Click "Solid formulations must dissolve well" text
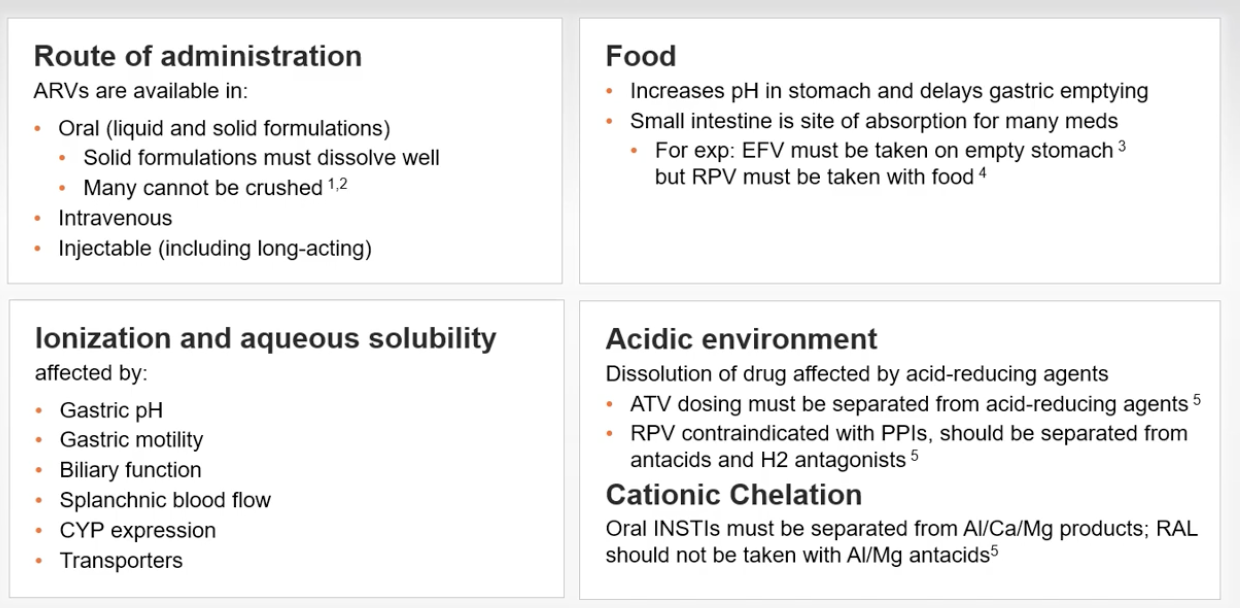 click(x=261, y=157)
